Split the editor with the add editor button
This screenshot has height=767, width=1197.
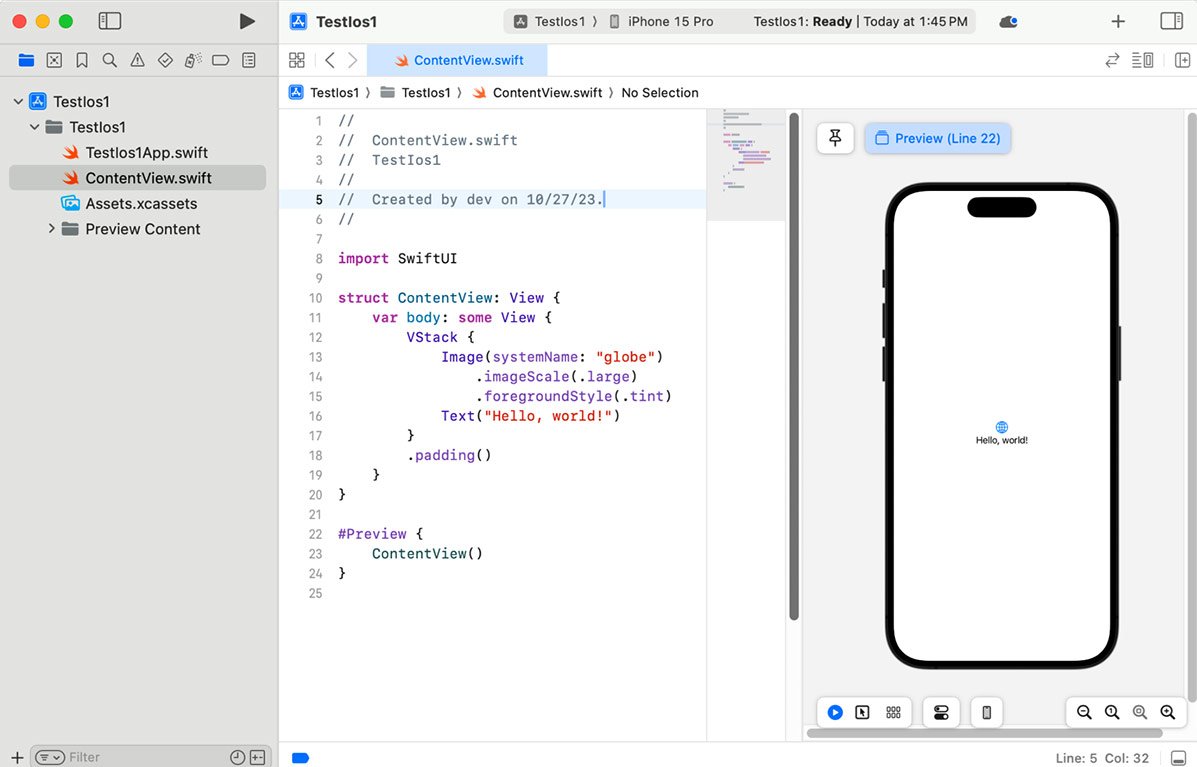tap(1183, 60)
